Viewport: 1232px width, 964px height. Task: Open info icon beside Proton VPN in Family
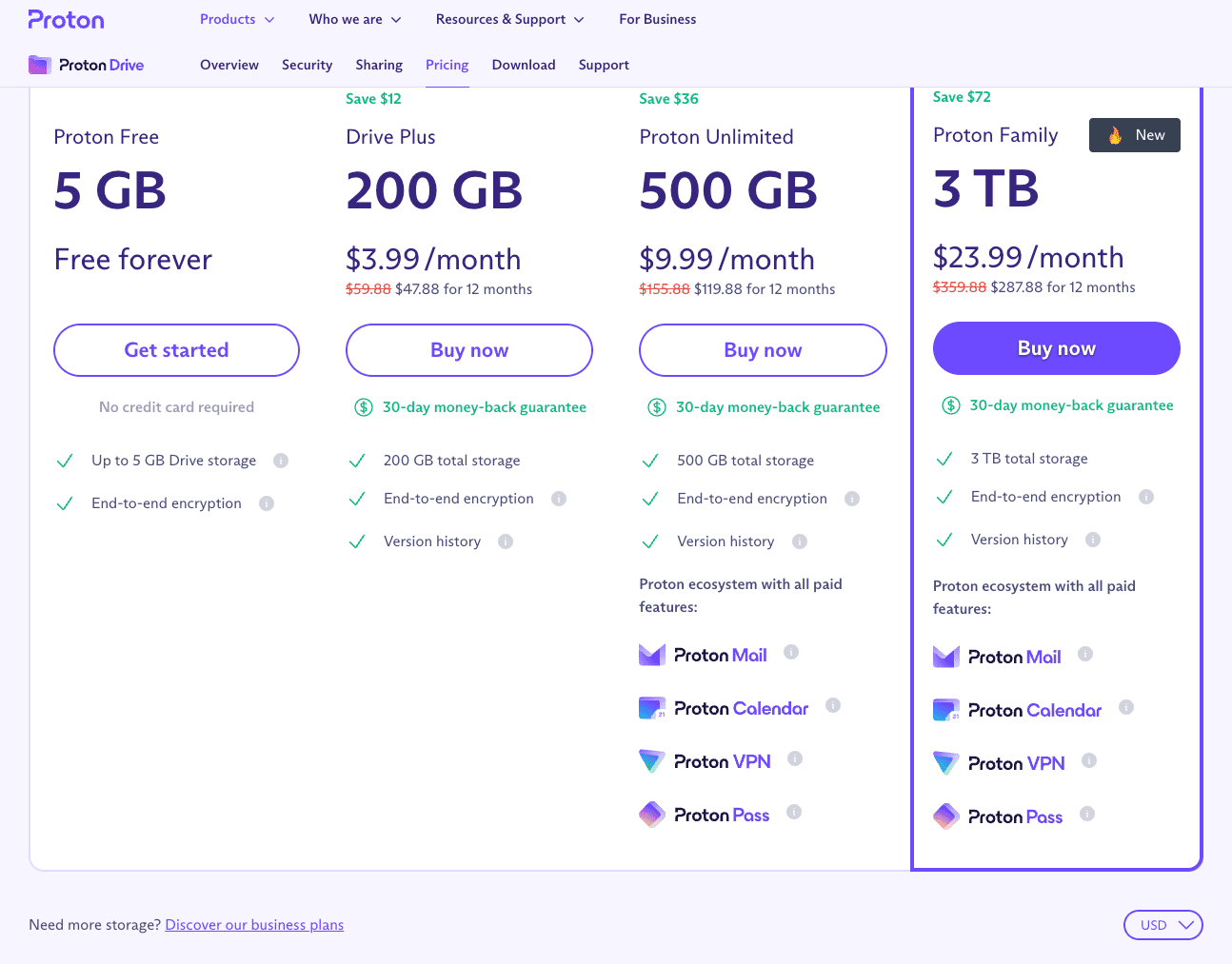[1089, 760]
